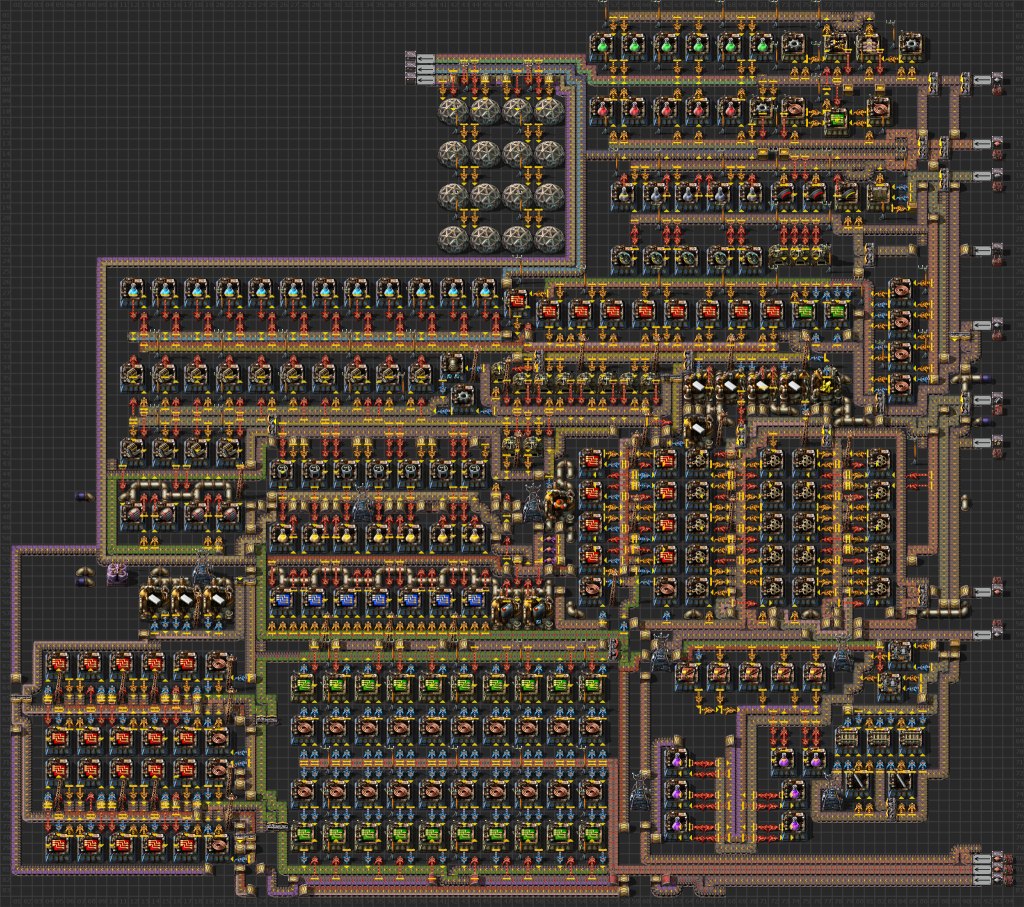Click the top-left red circuit assembler in the bottom-left block
Image resolution: width=1024 pixels, height=907 pixels.
pyautogui.click(x=58, y=665)
